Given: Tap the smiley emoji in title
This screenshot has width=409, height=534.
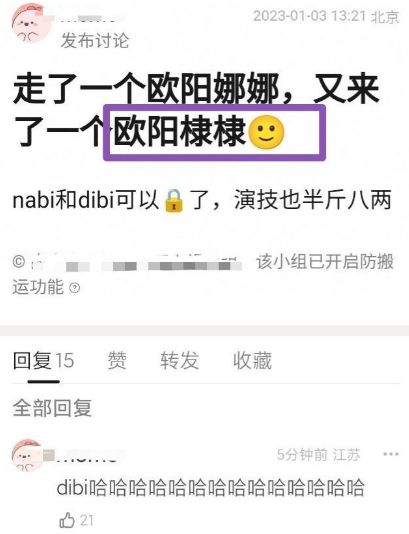Looking at the screenshot, I should (266, 132).
